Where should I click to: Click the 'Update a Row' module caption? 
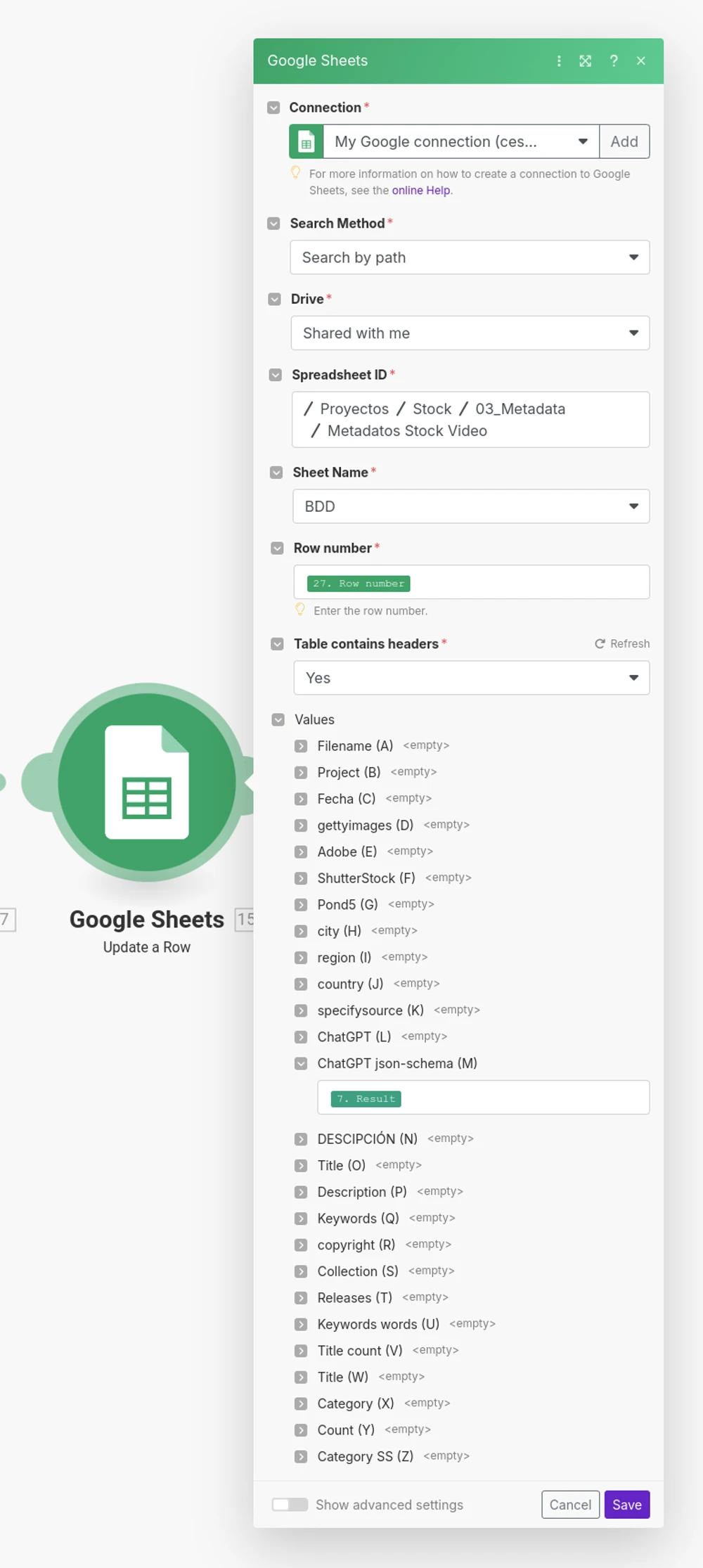pos(147,948)
